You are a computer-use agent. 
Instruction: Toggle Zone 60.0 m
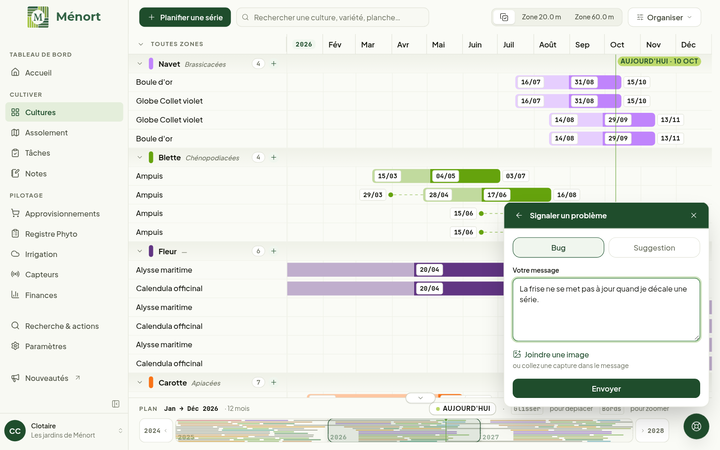tap(594, 17)
